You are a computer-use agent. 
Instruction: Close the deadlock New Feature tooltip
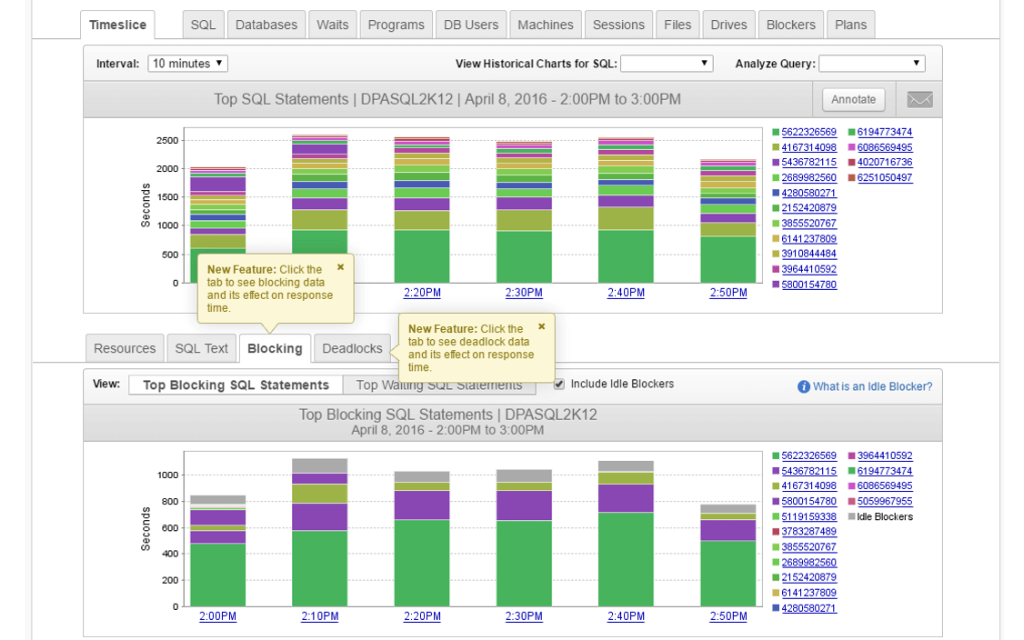[x=542, y=326]
